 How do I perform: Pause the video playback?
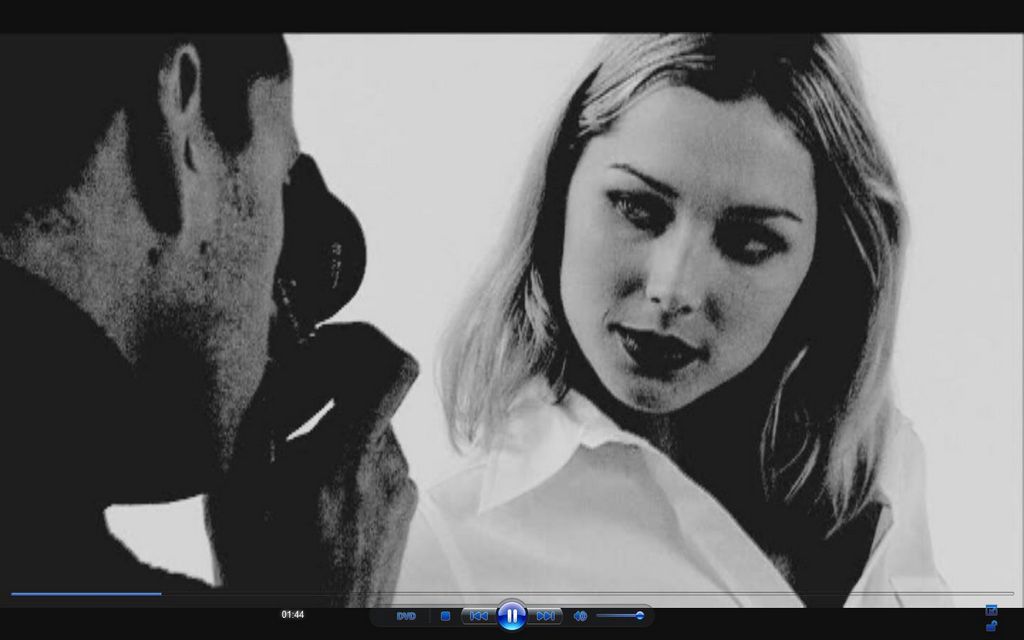click(511, 615)
